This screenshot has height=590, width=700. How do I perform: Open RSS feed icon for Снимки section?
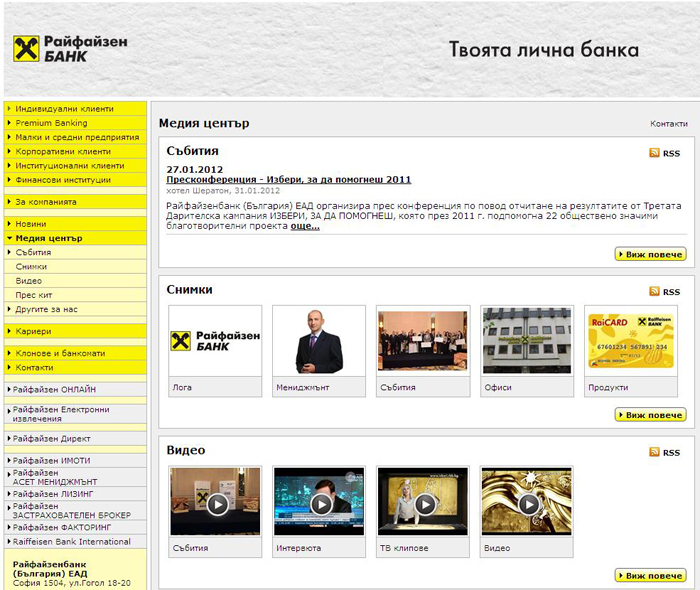point(654,291)
